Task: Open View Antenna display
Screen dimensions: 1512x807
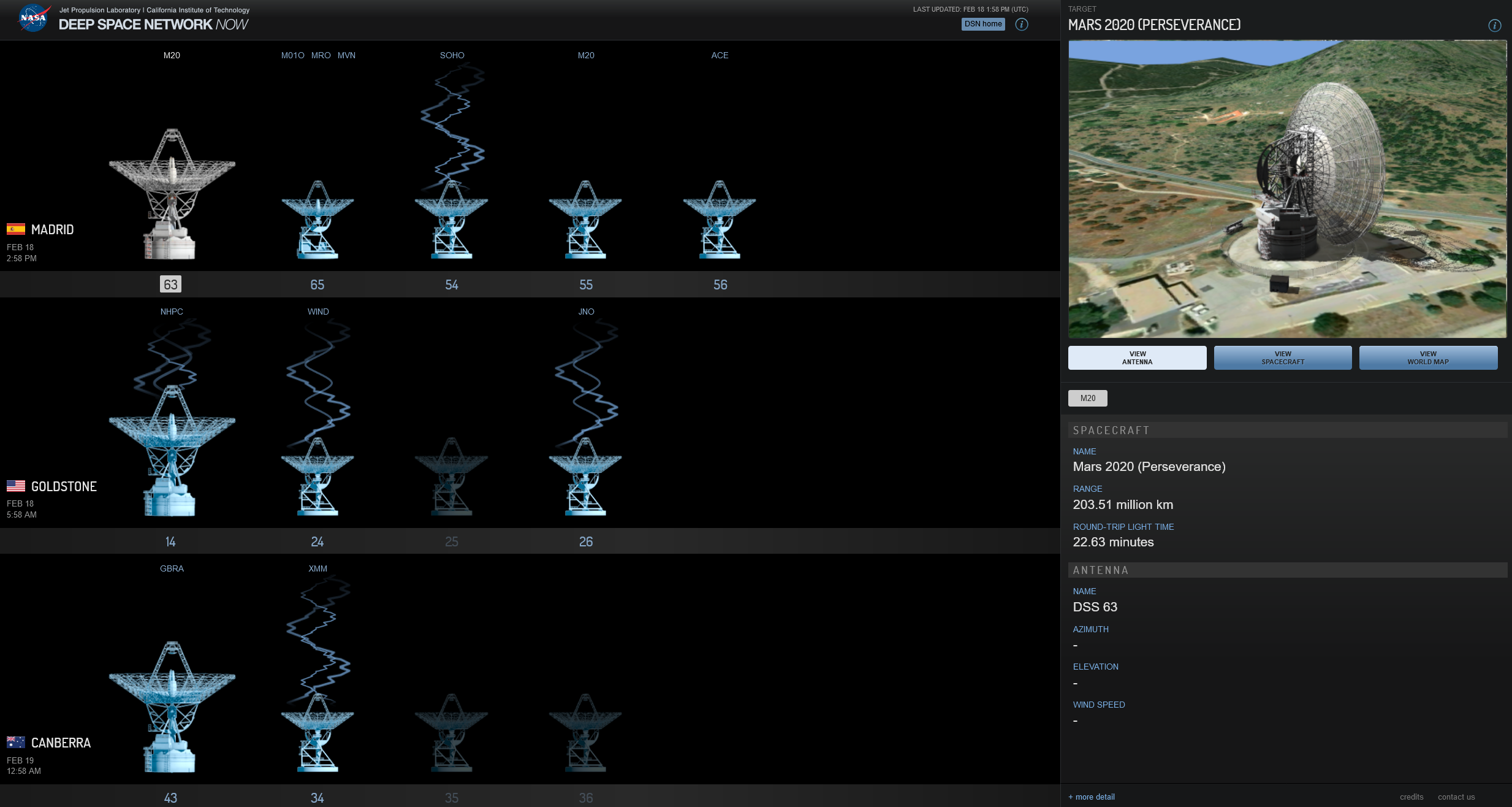Action: point(1138,358)
